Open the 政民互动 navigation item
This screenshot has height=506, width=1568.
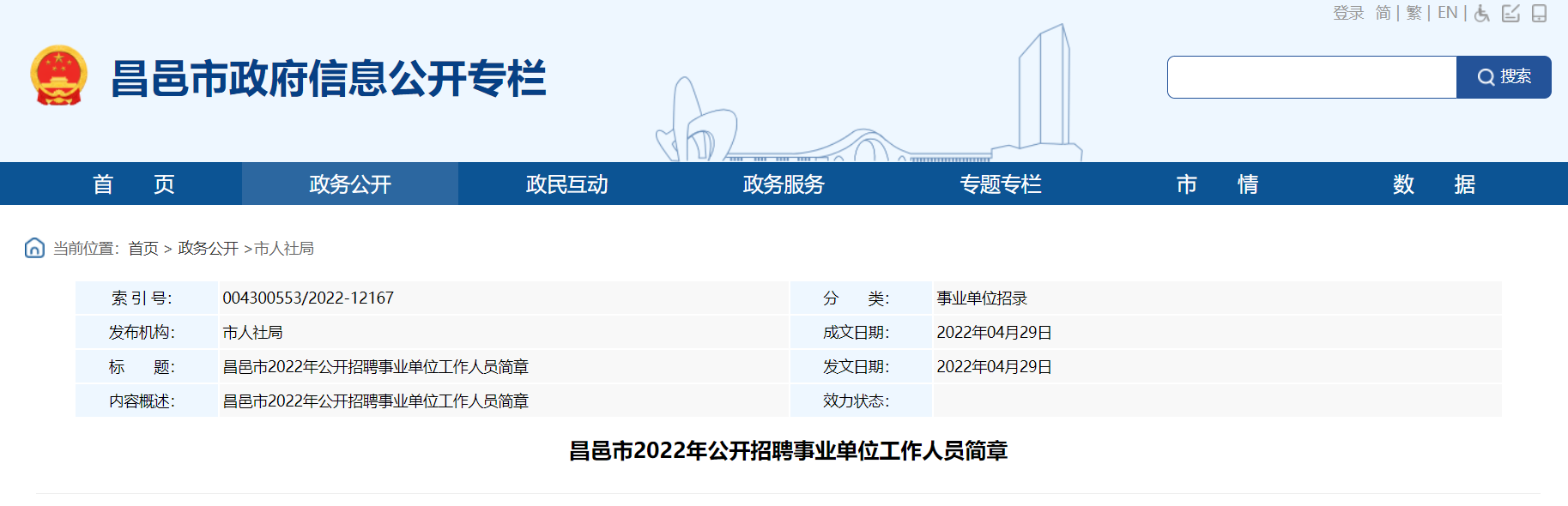click(566, 184)
